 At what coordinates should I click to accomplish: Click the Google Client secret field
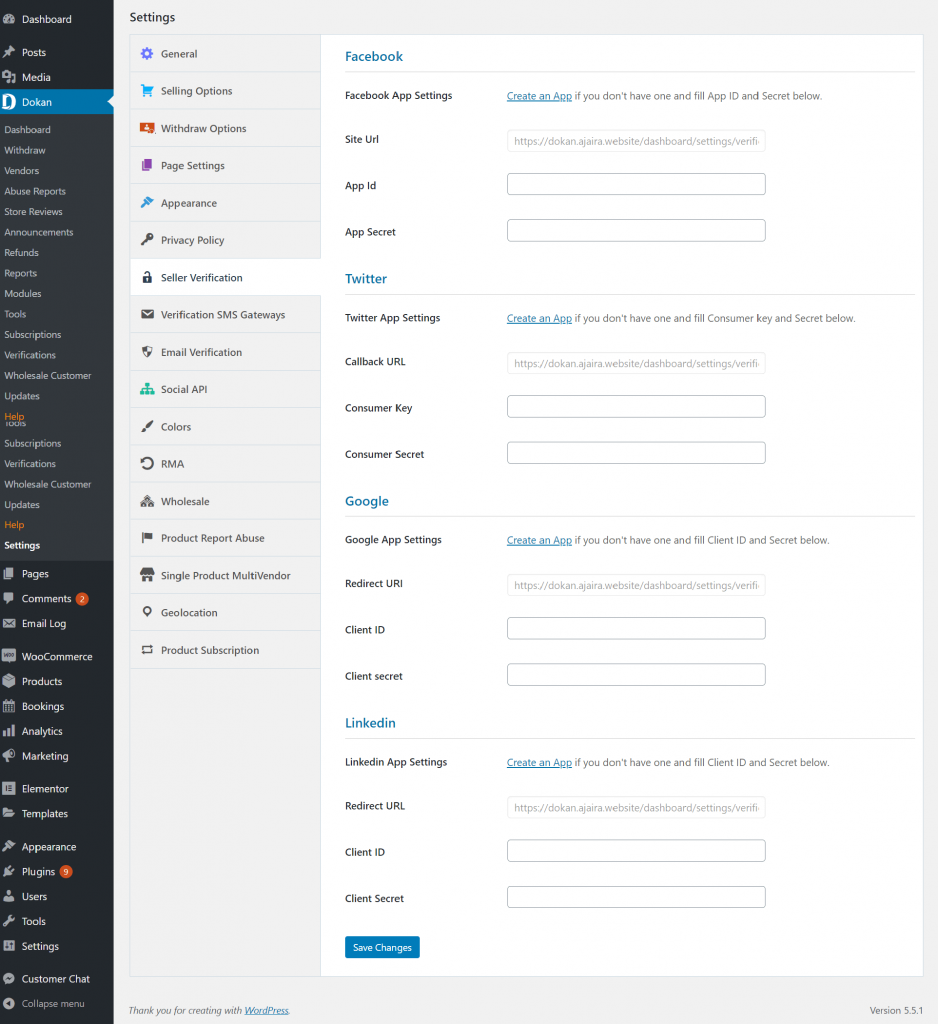click(636, 675)
